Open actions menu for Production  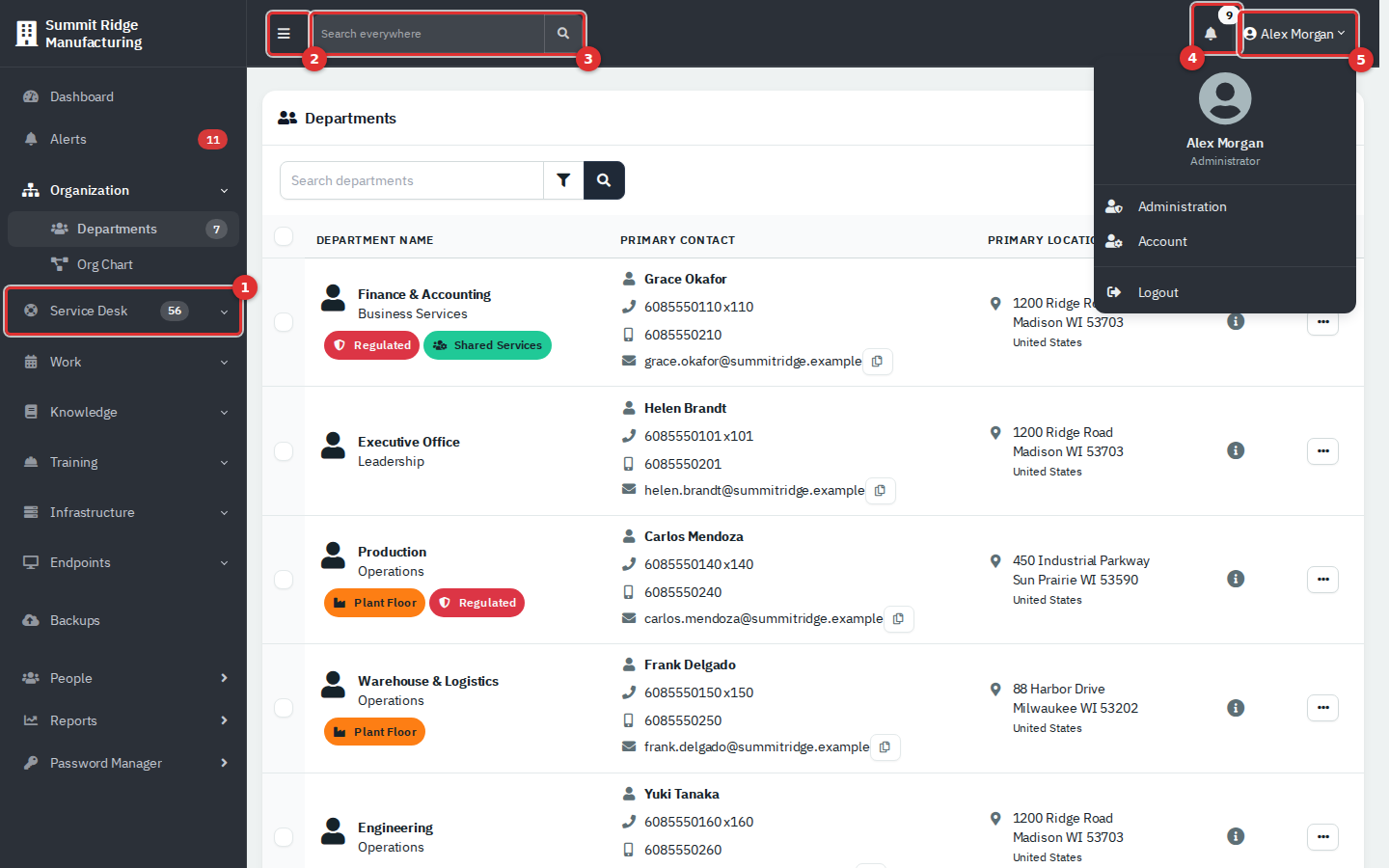1322,580
